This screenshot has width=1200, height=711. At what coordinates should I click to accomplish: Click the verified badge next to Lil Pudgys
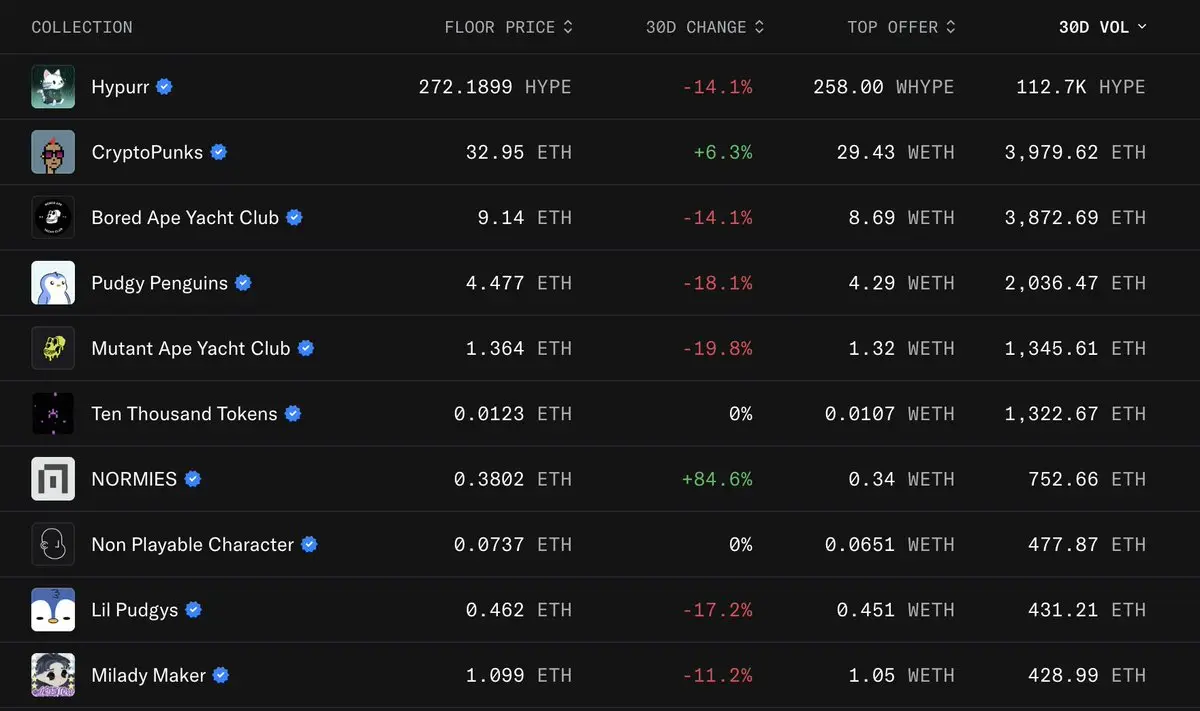(x=194, y=609)
